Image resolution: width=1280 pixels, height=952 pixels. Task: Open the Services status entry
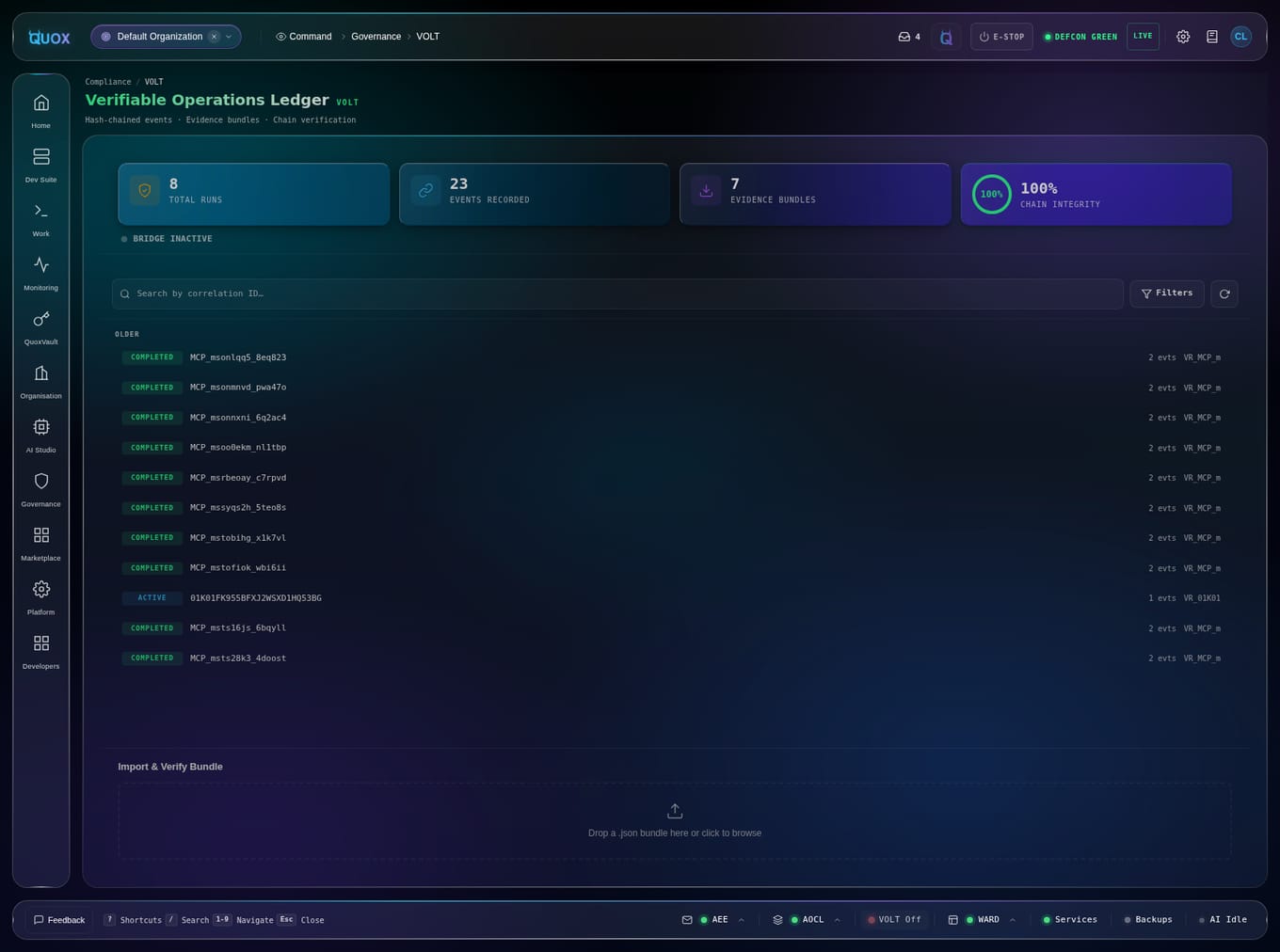(x=1069, y=920)
